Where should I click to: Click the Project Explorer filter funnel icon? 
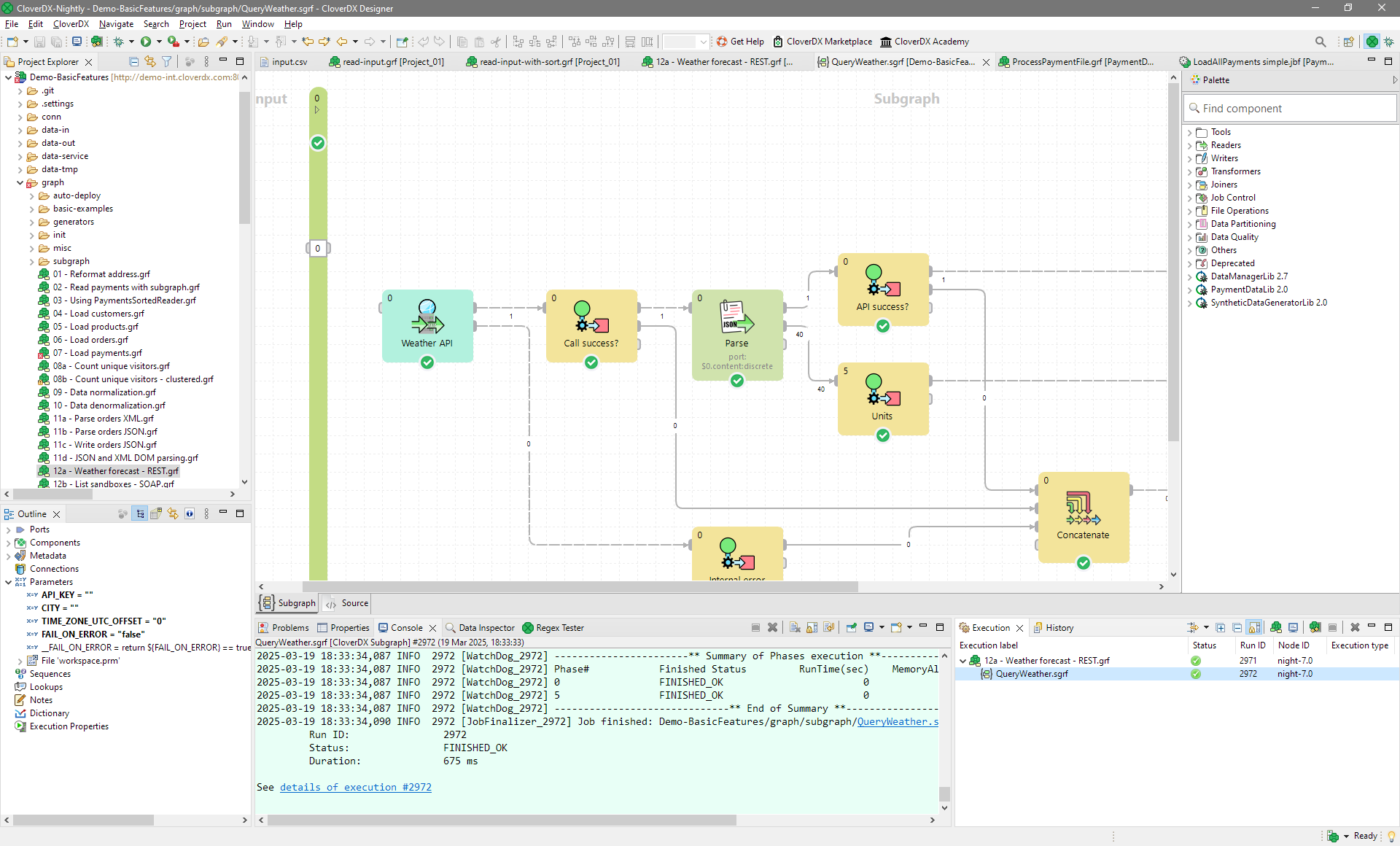coord(167,62)
